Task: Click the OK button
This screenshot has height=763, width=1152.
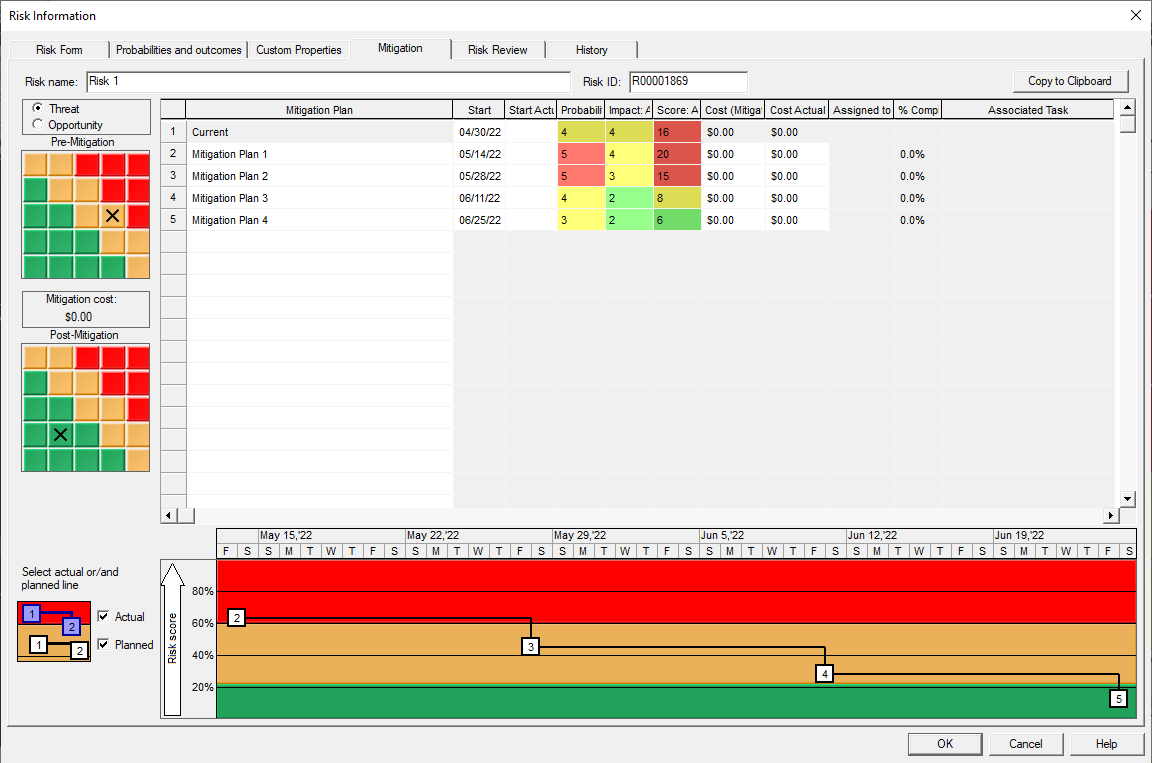Action: (945, 744)
